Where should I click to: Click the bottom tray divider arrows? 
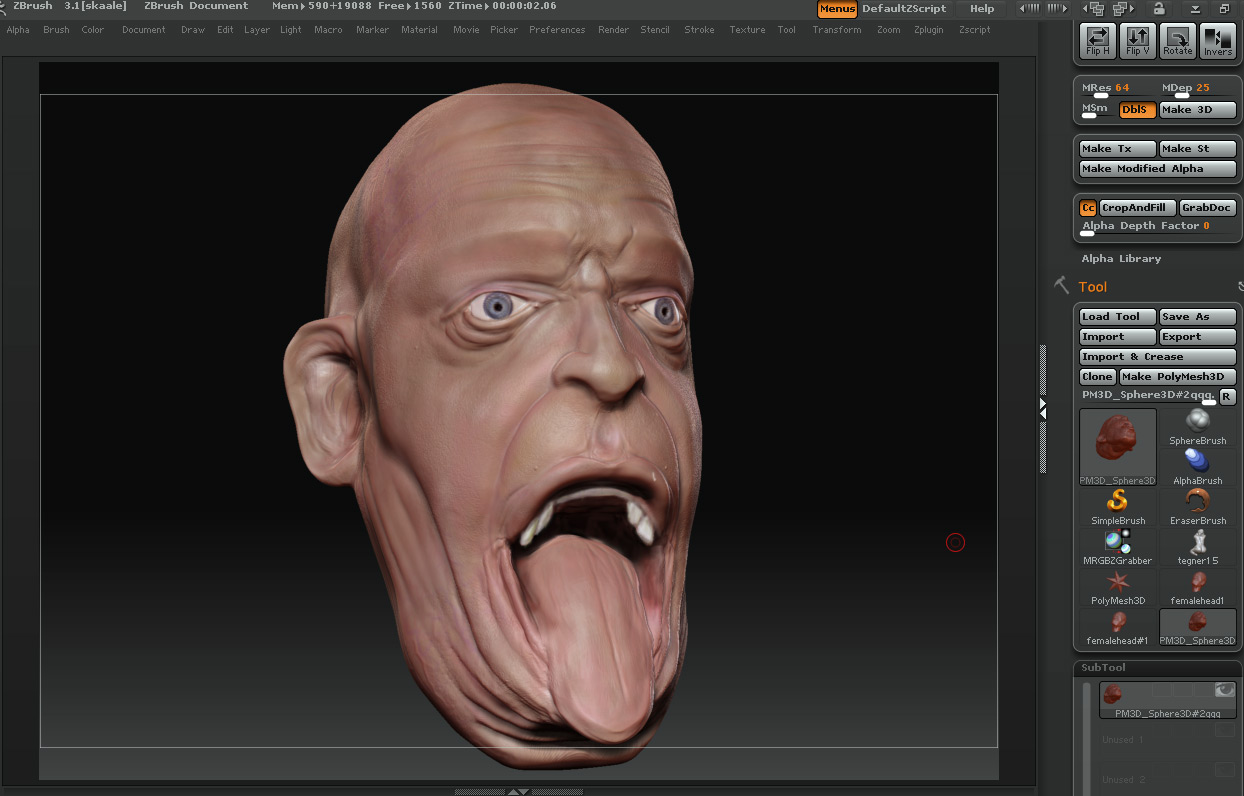518,791
